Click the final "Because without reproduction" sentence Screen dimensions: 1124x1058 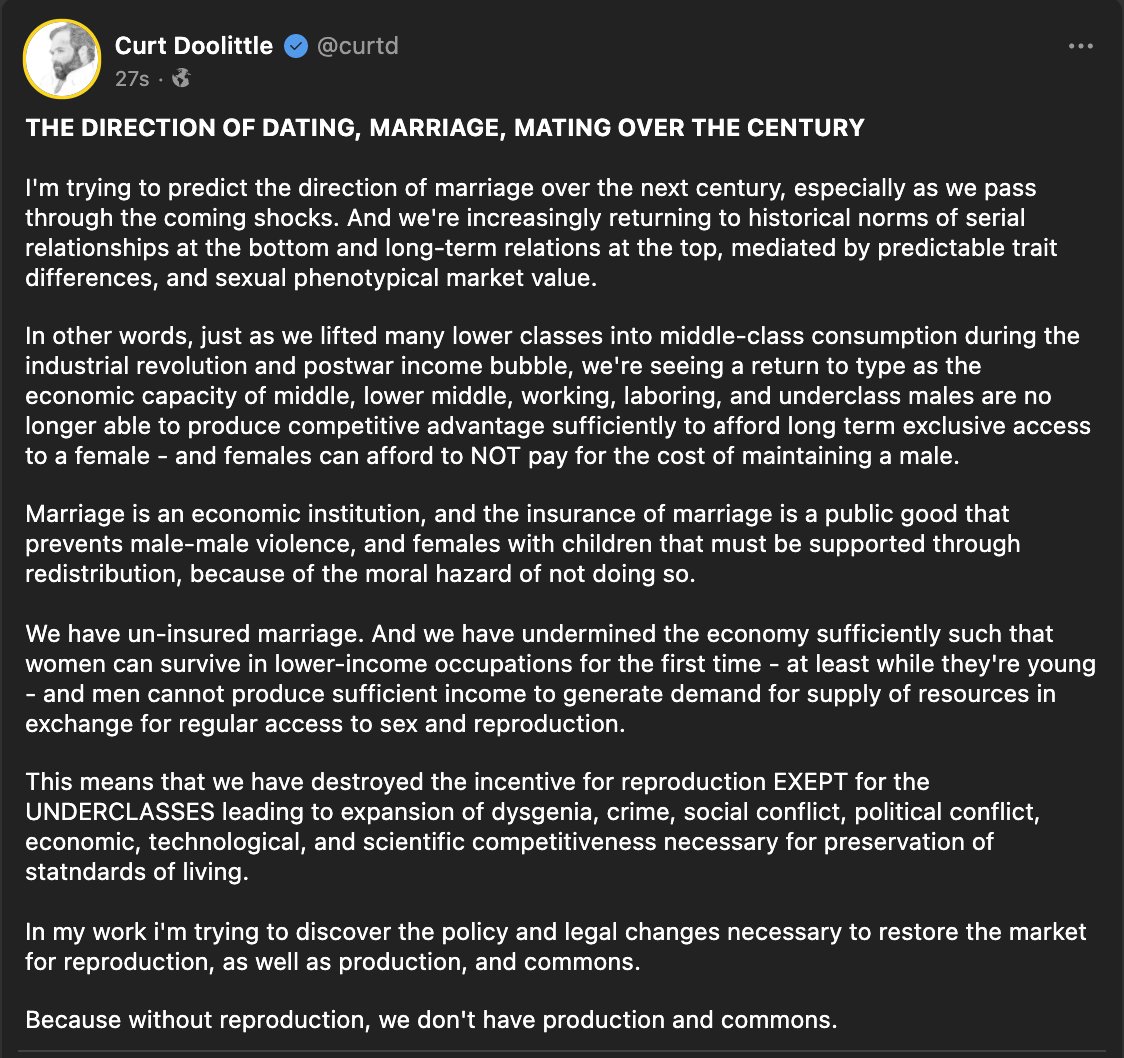431,1020
